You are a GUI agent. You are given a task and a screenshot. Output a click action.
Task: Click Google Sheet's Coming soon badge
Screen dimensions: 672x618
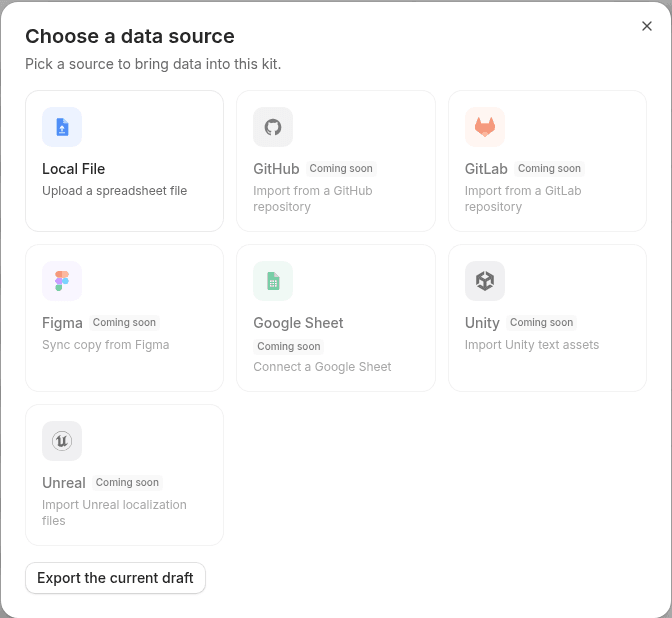(288, 346)
